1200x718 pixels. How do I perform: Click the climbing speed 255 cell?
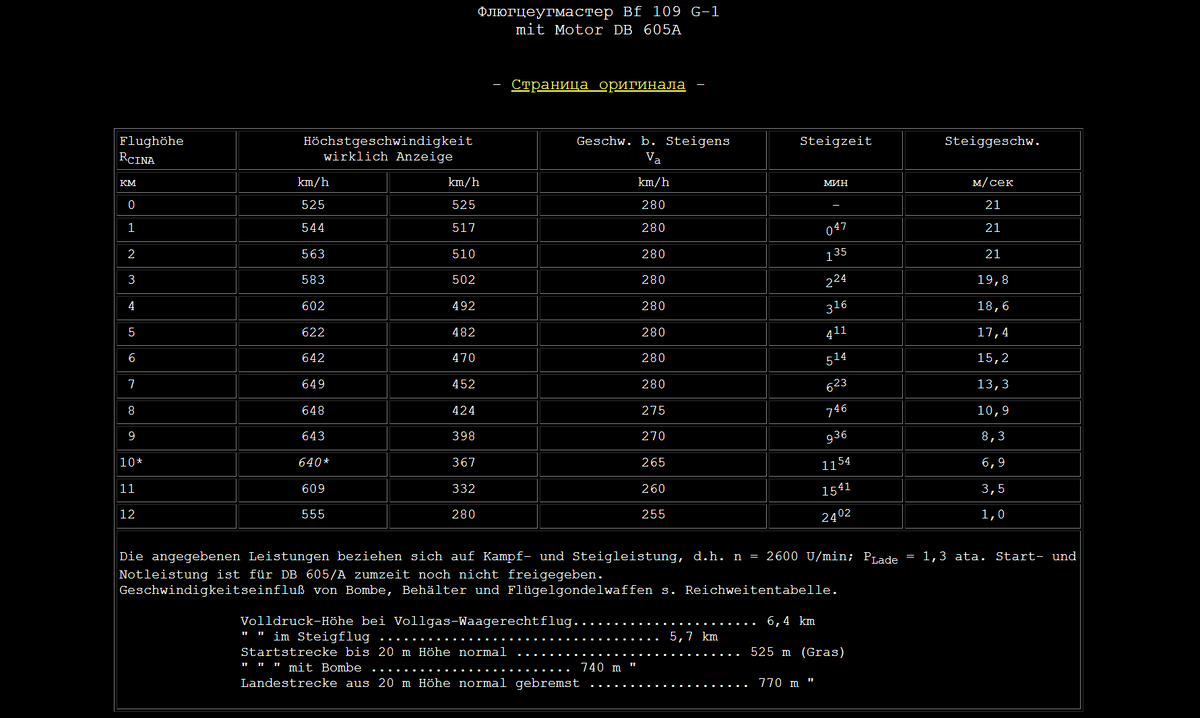point(653,515)
